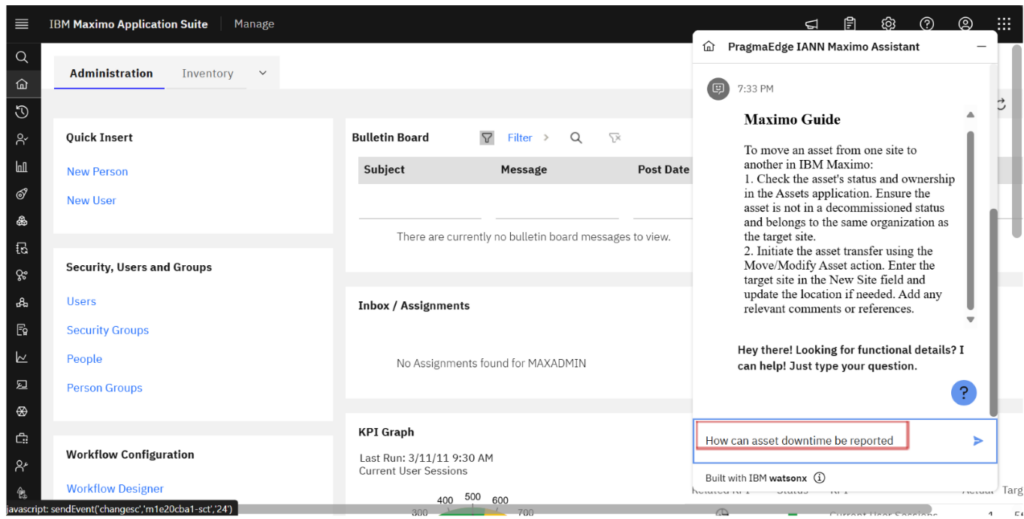The width and height of the screenshot is (1024, 519).
Task: Expand the tab list chevron beside Inventory
Action: tap(263, 73)
